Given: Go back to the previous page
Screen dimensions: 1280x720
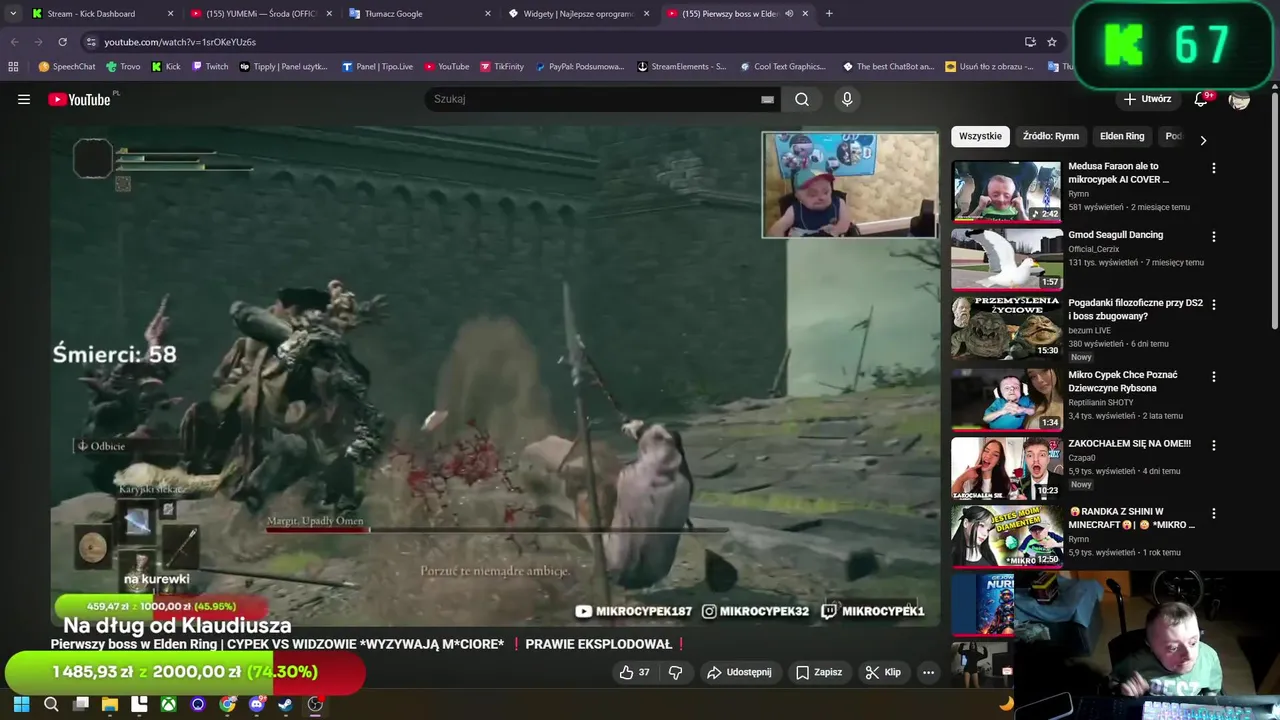Looking at the screenshot, I should (14, 42).
